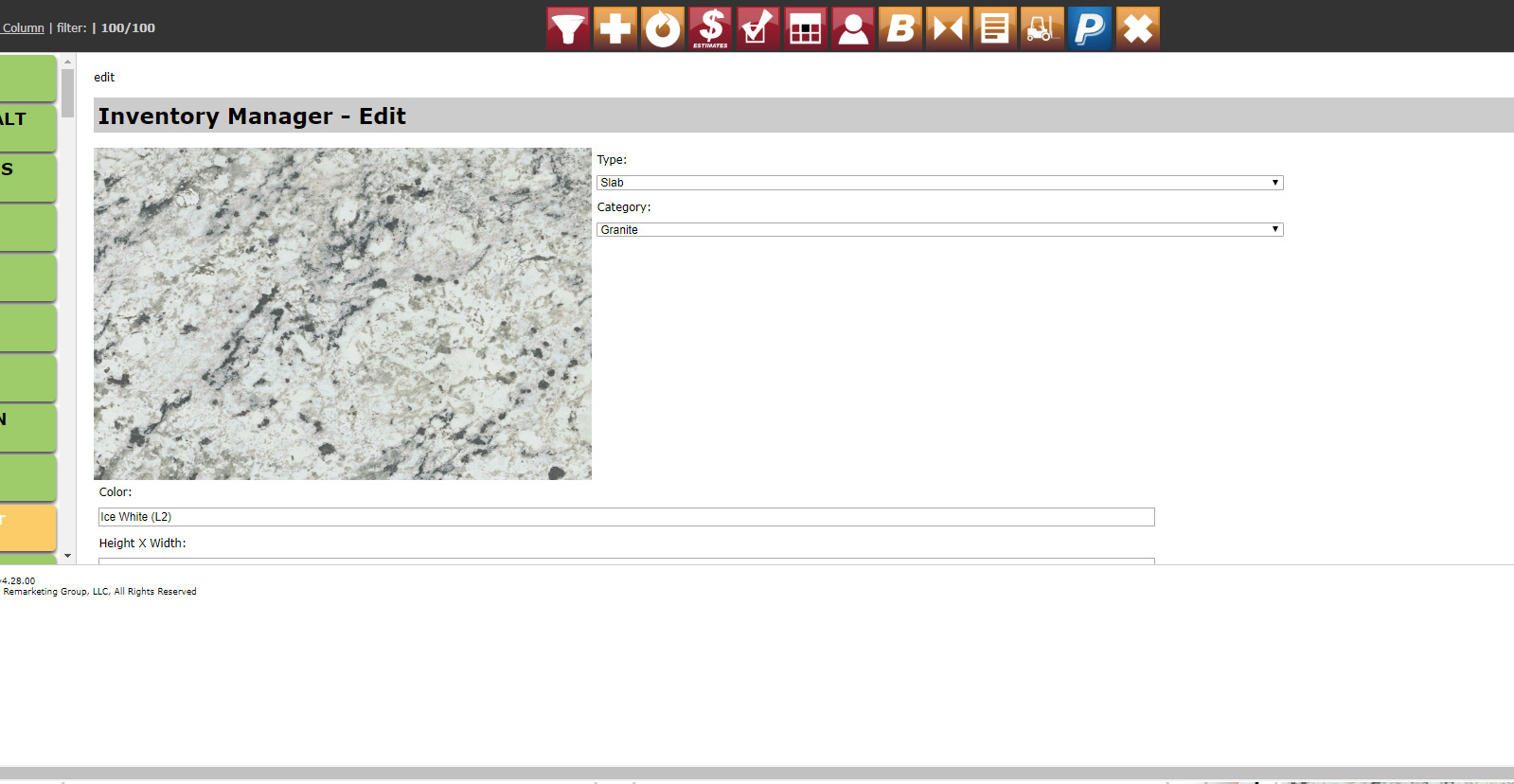1514x784 pixels.
Task: Click the forklift icon
Action: 1042,28
